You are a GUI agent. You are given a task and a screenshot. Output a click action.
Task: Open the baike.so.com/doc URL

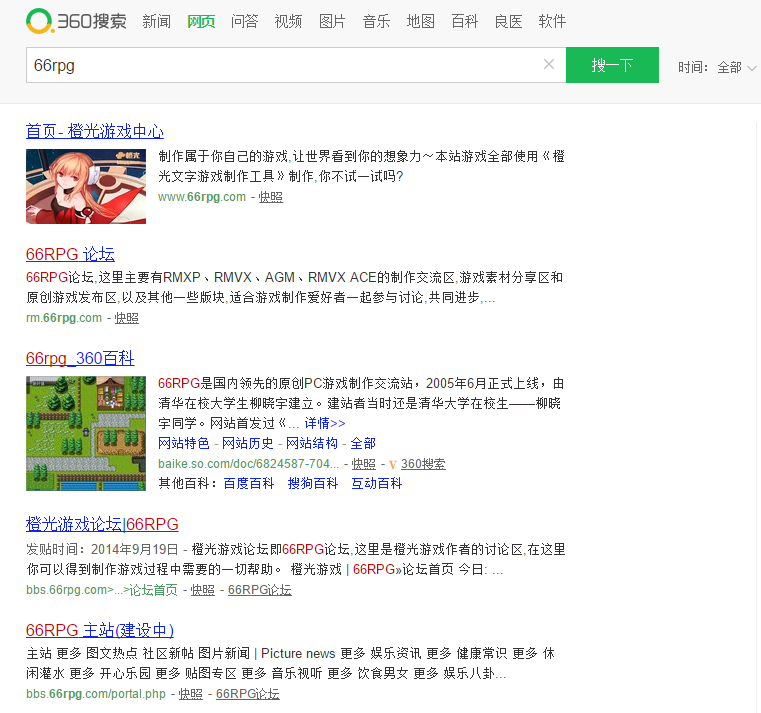point(248,464)
